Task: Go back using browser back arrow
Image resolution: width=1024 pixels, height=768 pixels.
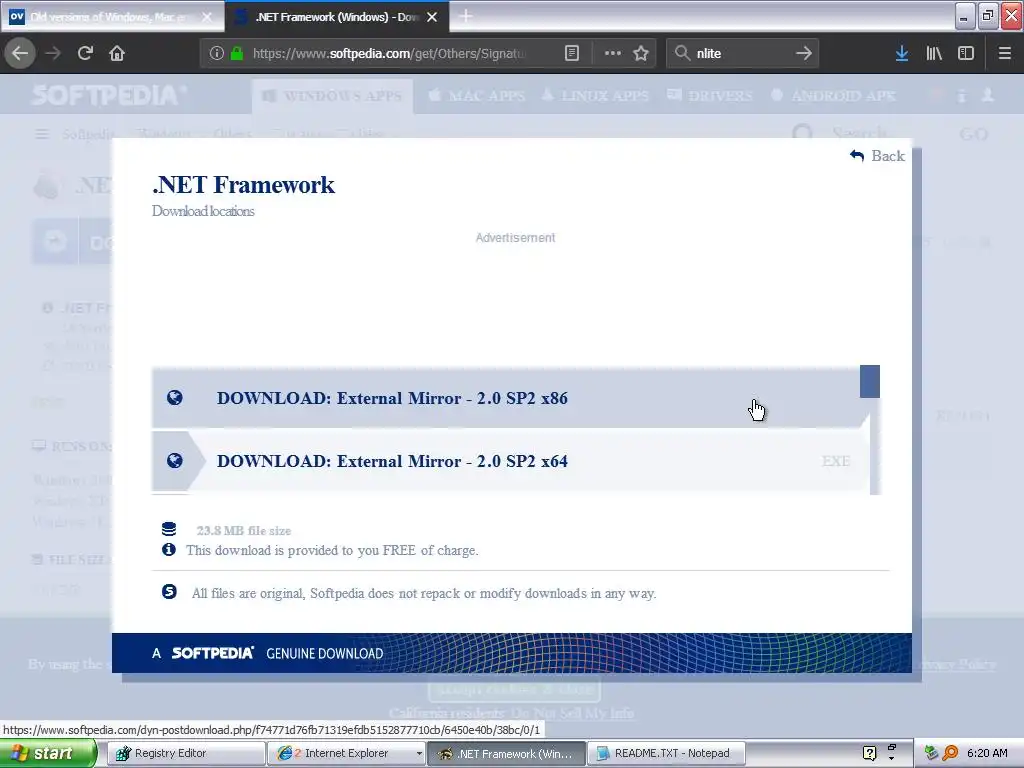Action: 20,53
